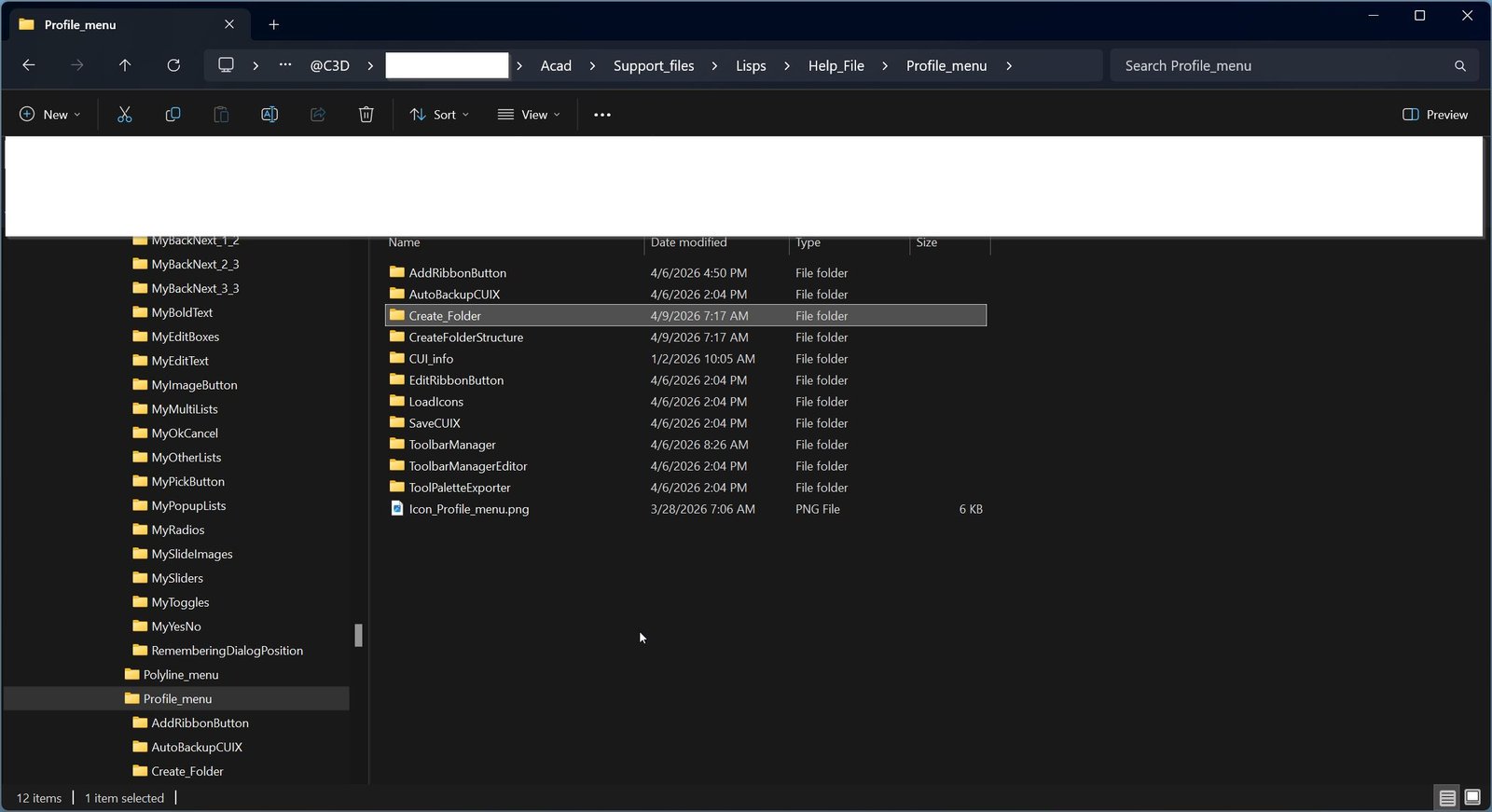
Task: Click the Rename icon in toolbar
Action: (x=269, y=115)
